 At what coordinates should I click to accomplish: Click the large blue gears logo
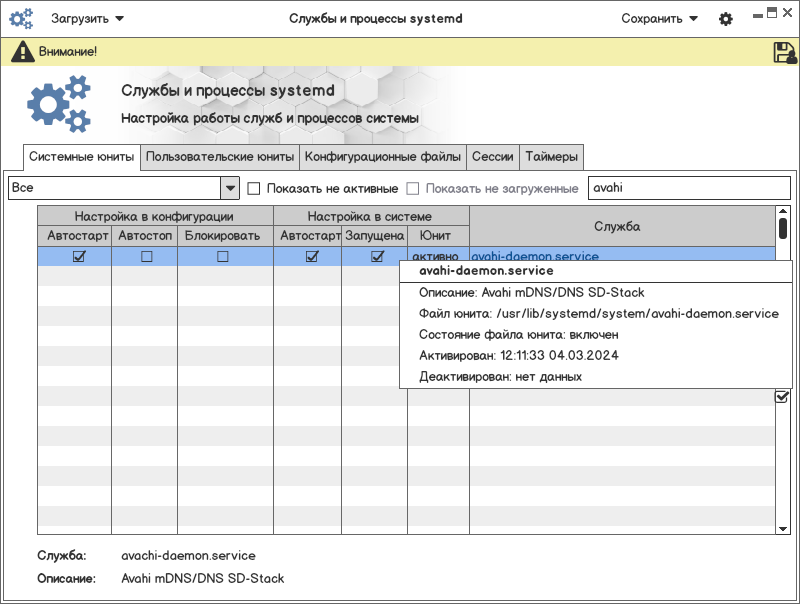click(x=59, y=105)
